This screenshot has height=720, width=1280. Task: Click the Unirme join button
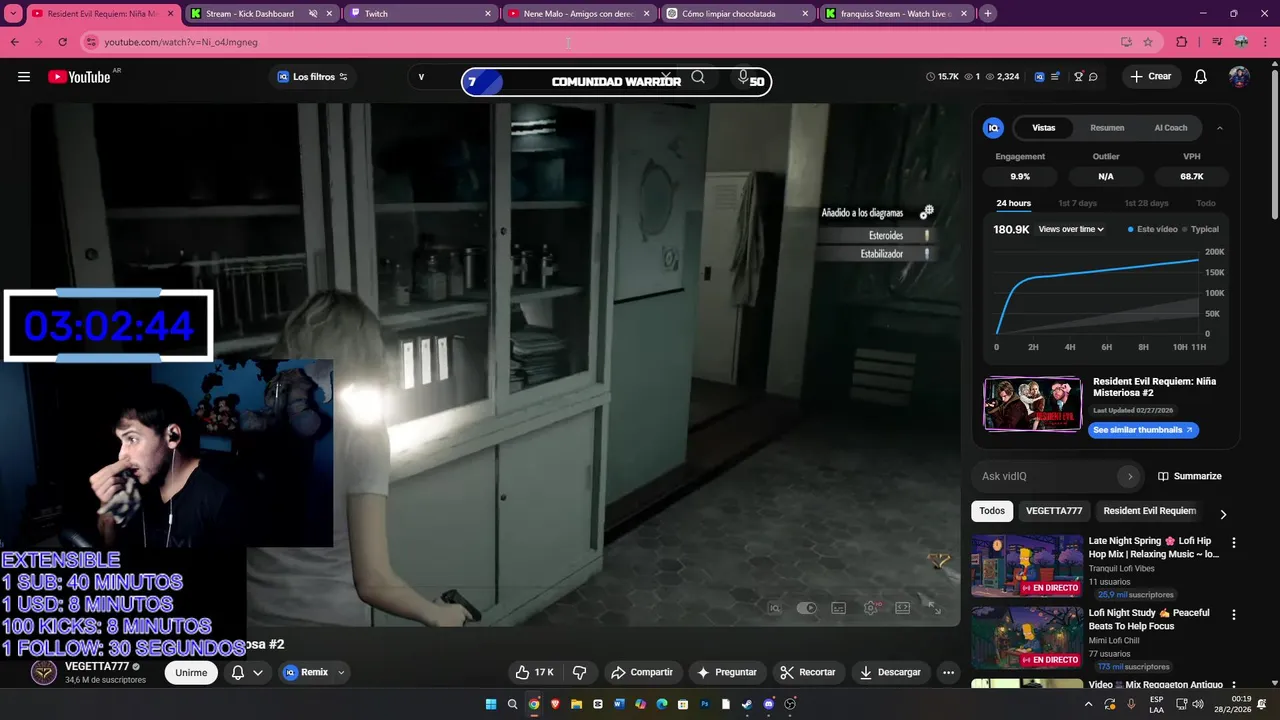[x=191, y=672]
